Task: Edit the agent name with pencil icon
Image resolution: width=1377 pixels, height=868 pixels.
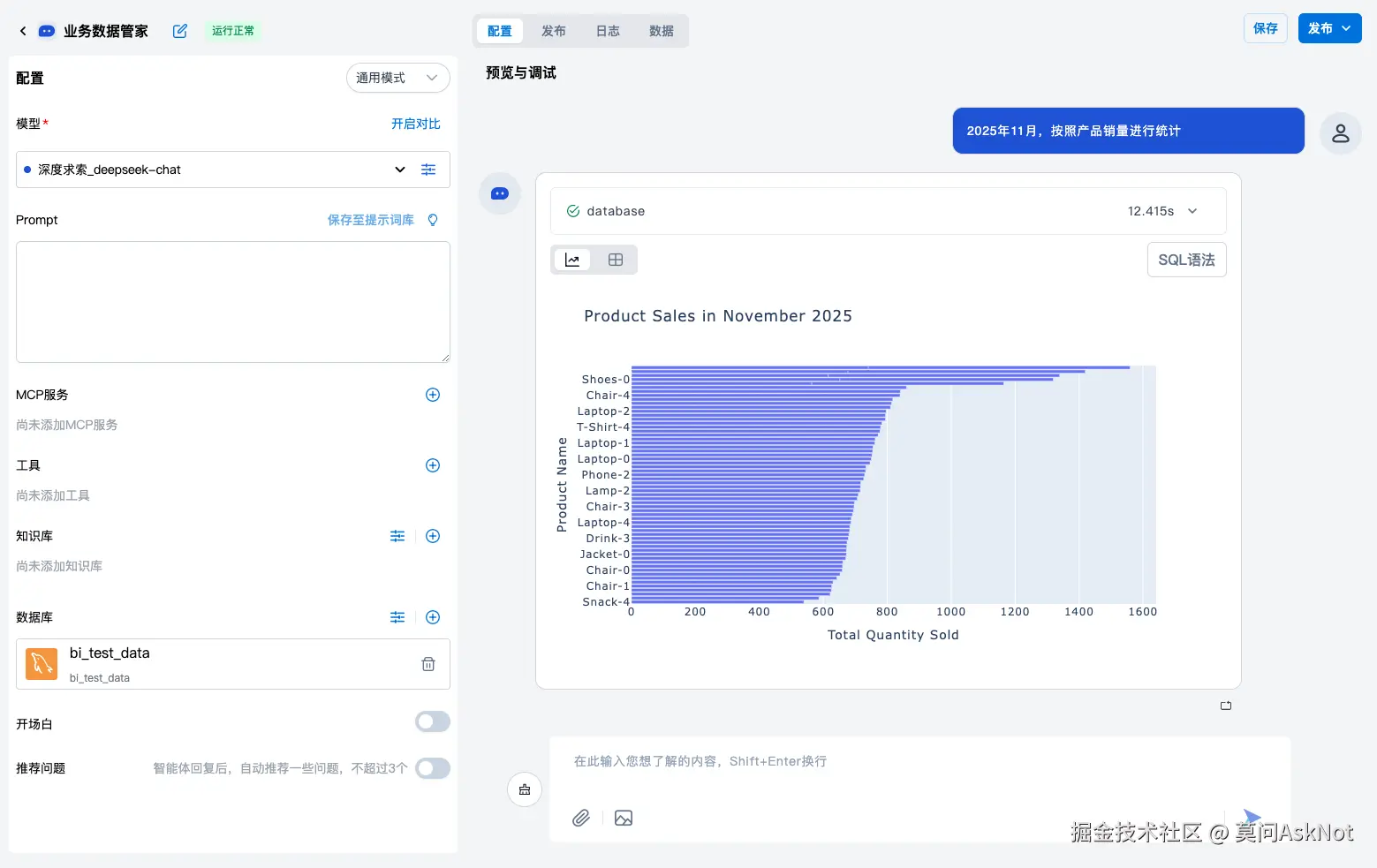Action: pos(180,31)
